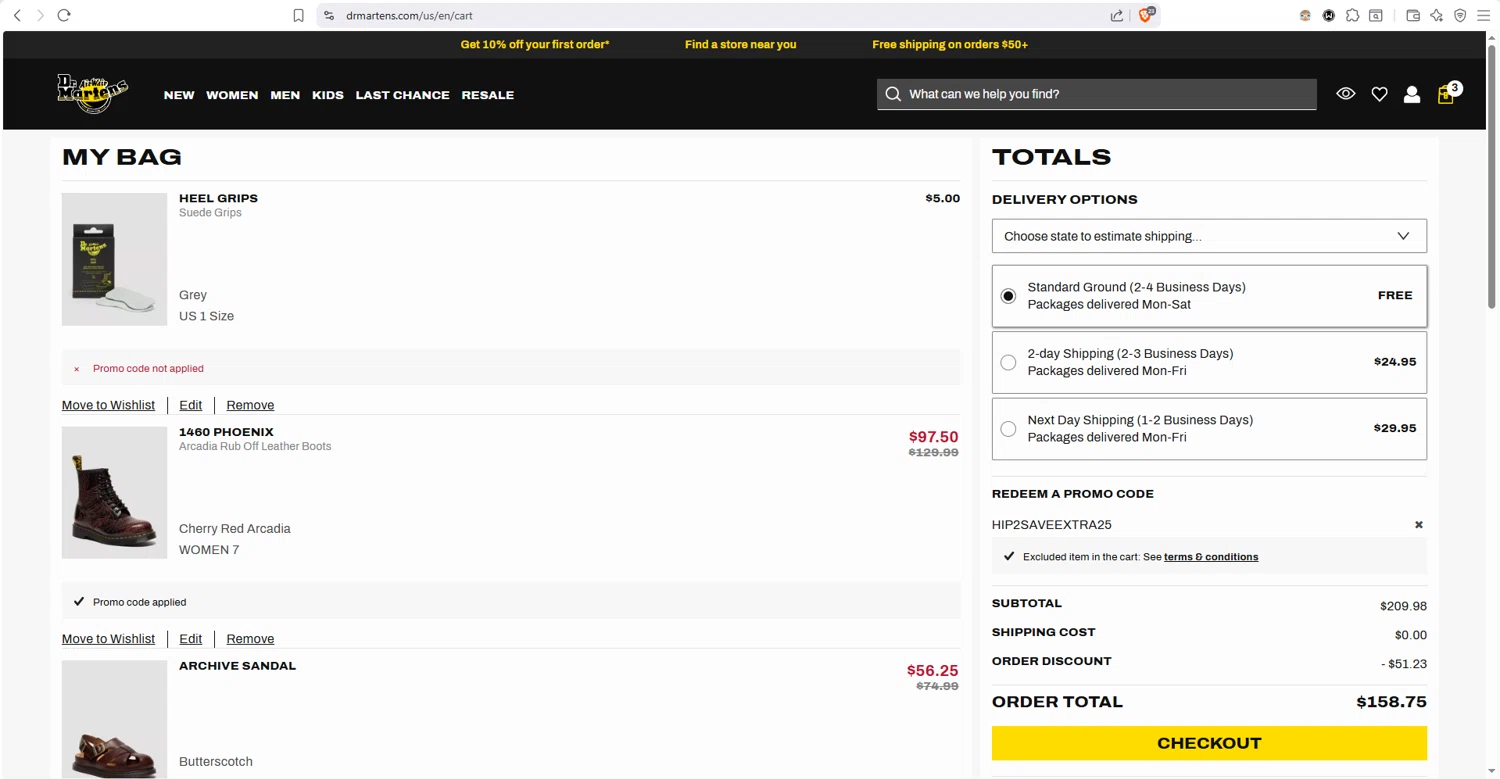Open the KIDS menu
The image size is (1500, 779).
(328, 95)
